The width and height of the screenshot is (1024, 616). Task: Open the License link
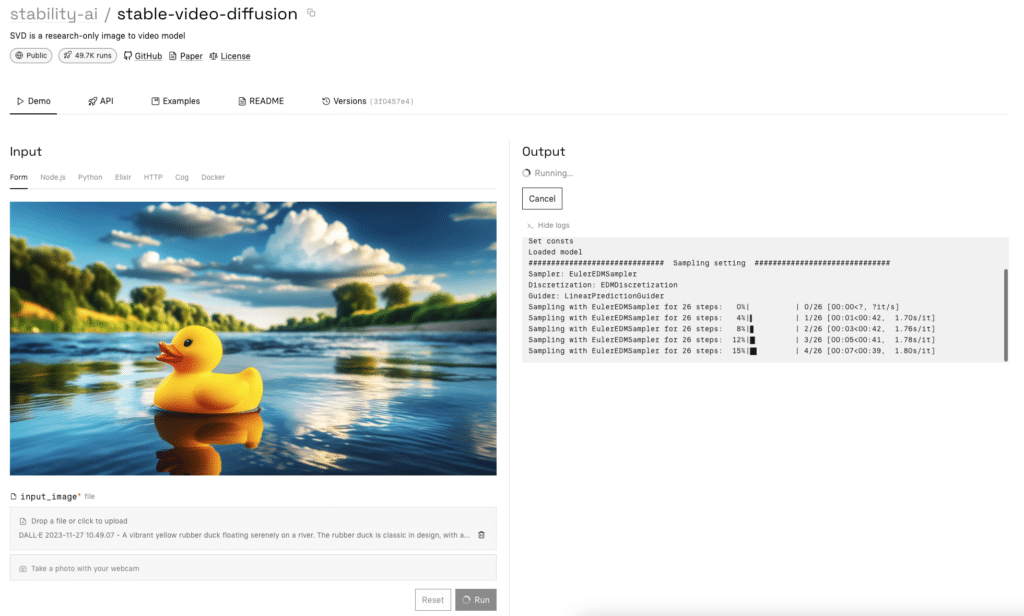235,56
